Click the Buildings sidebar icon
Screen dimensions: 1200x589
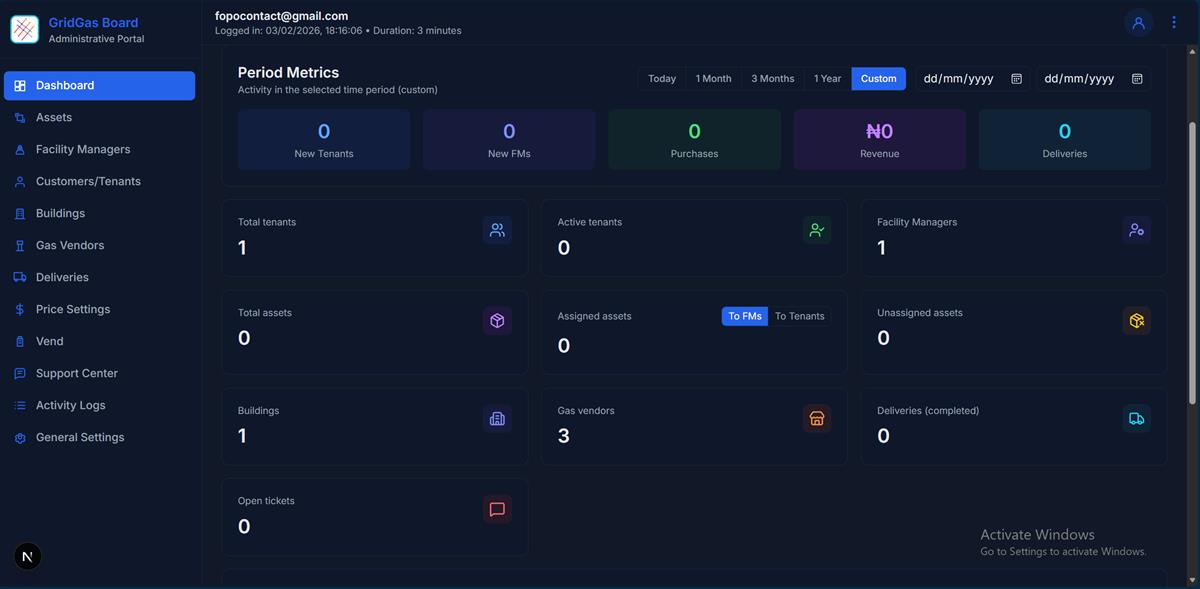(x=20, y=214)
